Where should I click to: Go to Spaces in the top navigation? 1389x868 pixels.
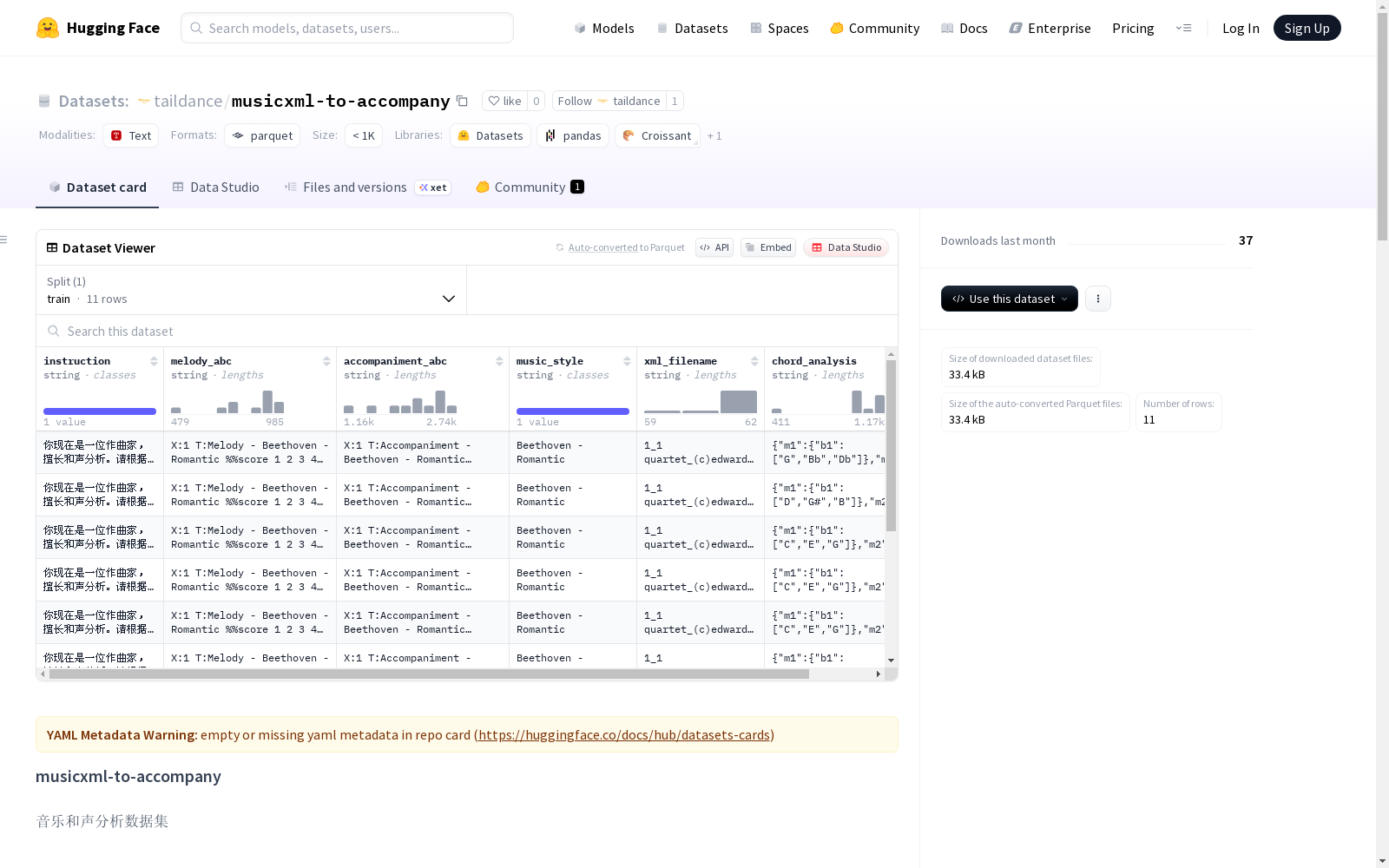click(780, 28)
